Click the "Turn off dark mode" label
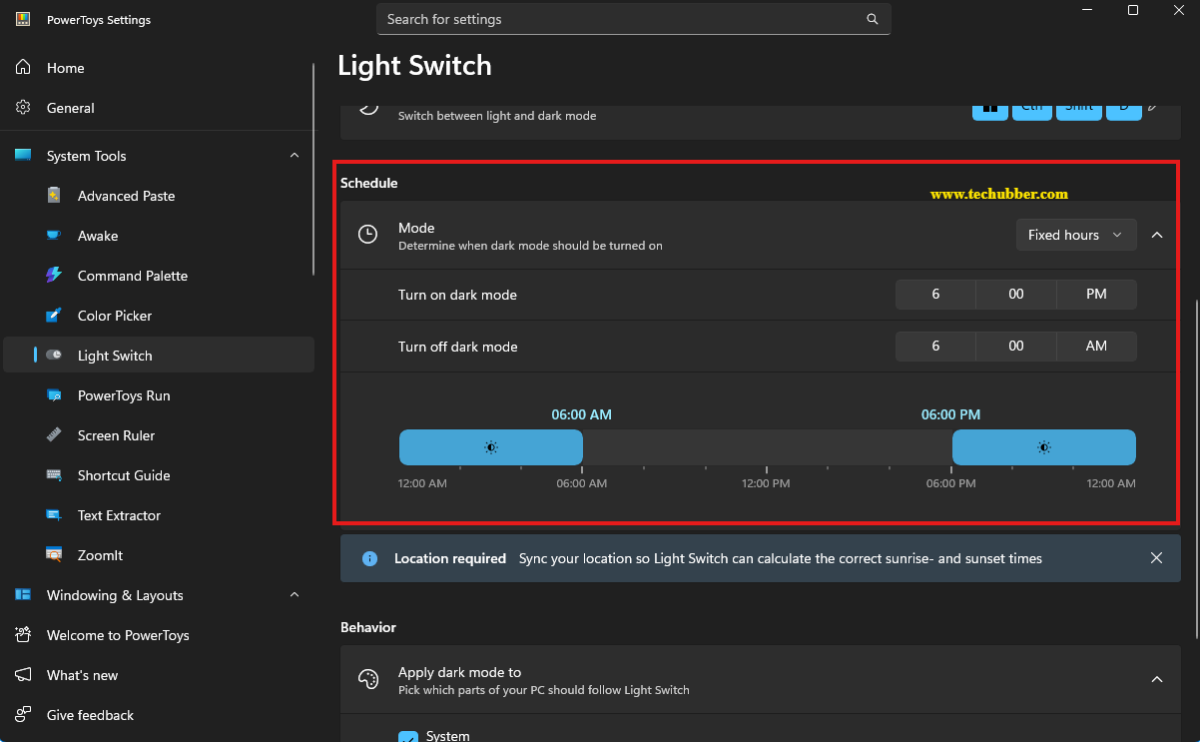The width and height of the screenshot is (1200, 742). (458, 346)
